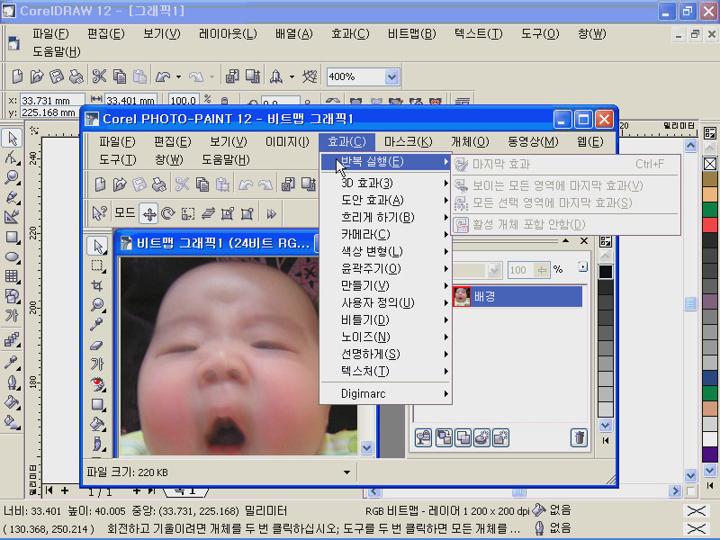The image size is (720, 540).
Task: Click Import icon in CorelDRAW toolbar
Action: 232,76
